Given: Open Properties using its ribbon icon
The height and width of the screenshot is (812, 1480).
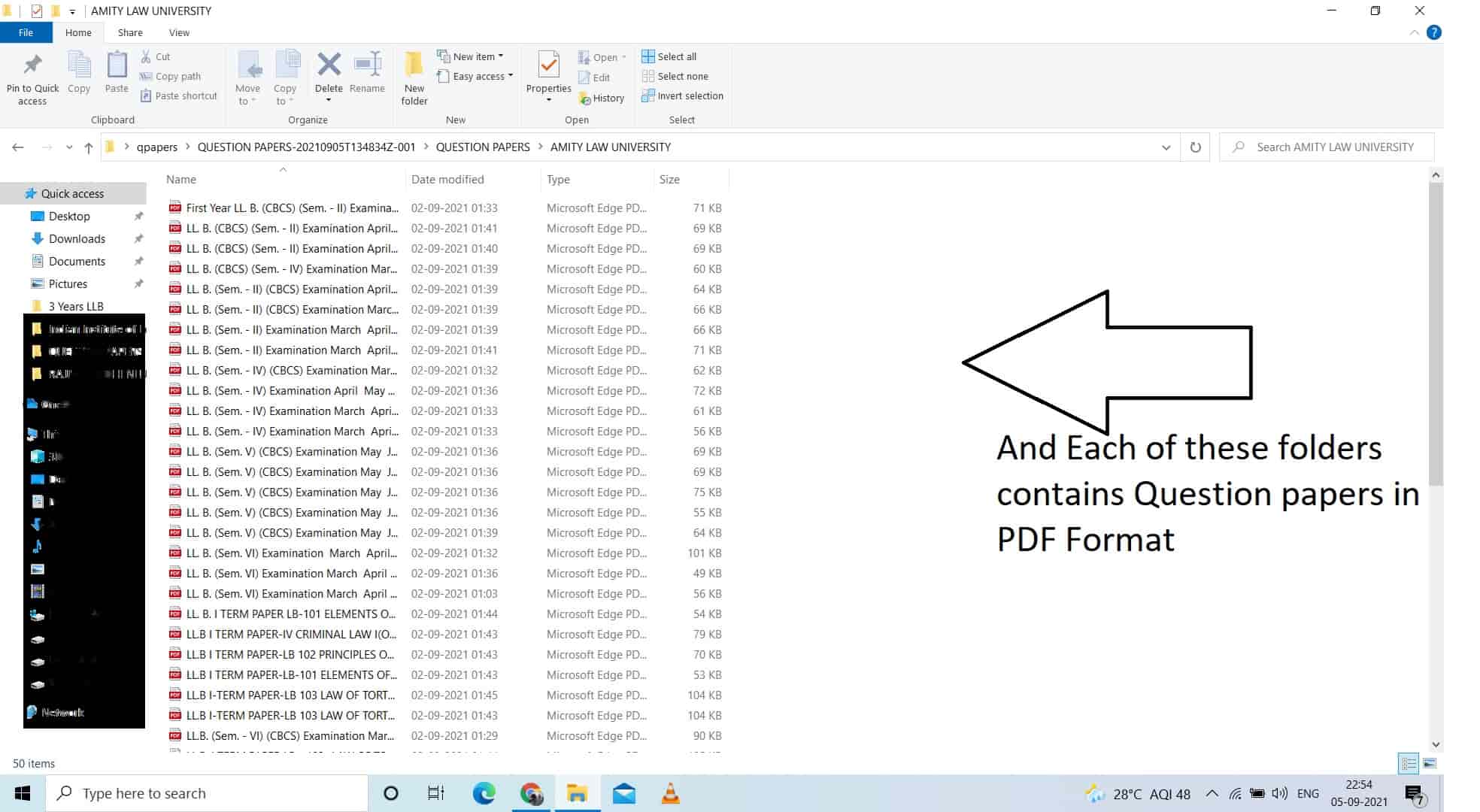Looking at the screenshot, I should (548, 74).
